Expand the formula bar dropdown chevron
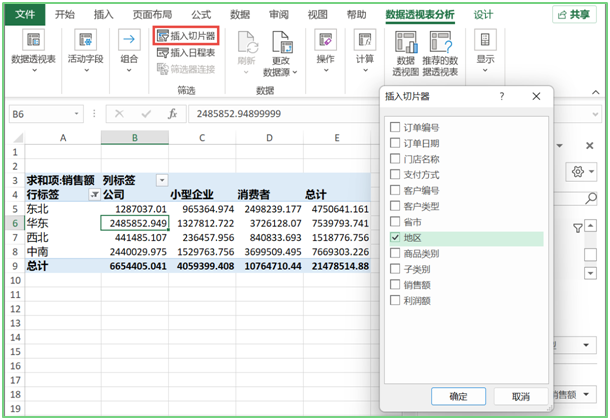610x420 pixels. pos(595,114)
